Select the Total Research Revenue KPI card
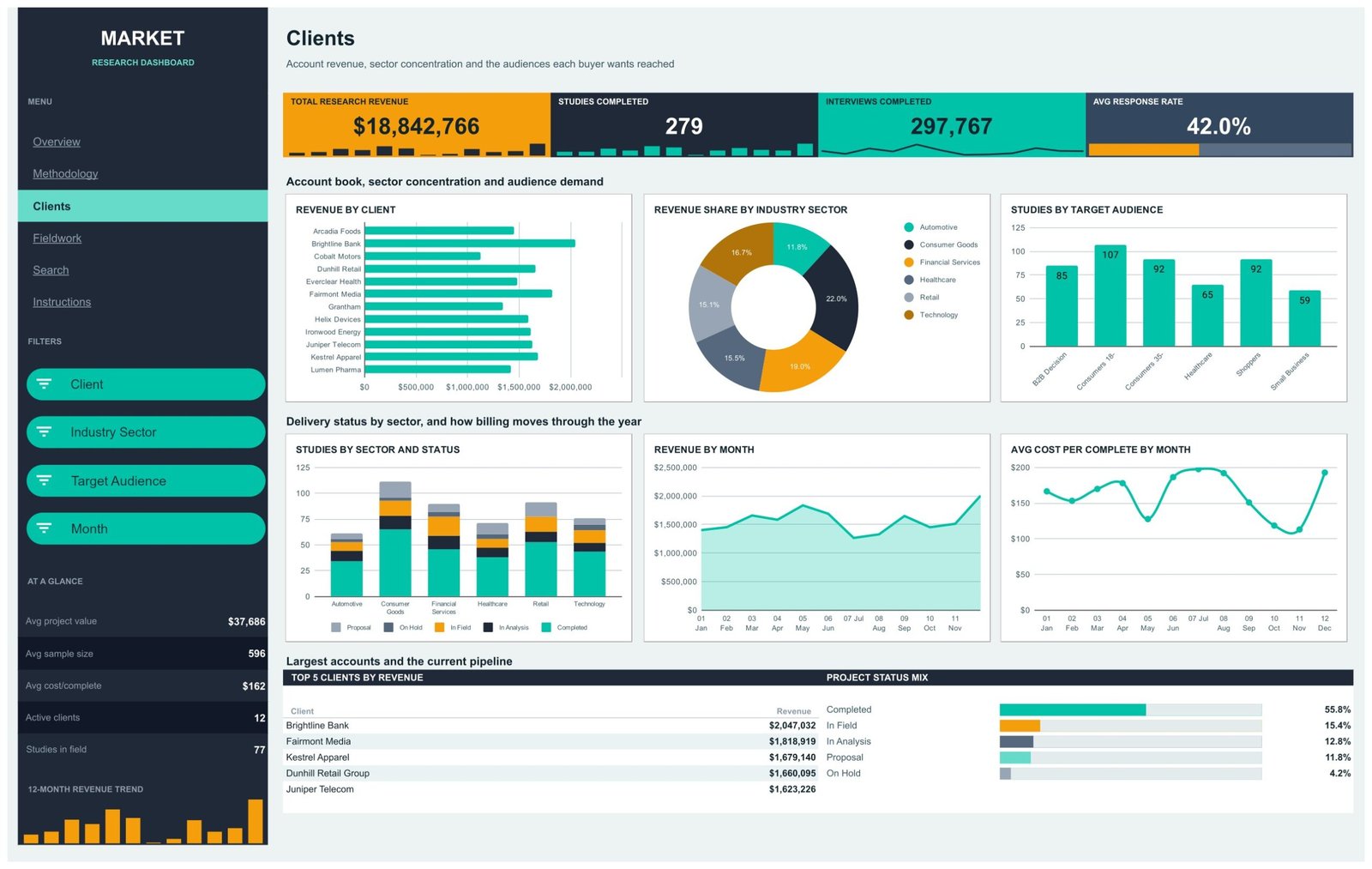1372x869 pixels. [417, 125]
